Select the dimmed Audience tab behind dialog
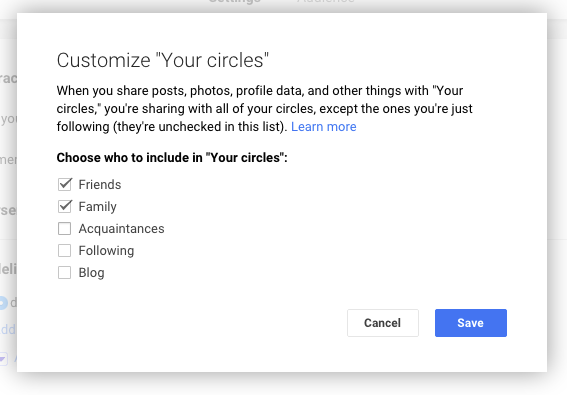 [326, 2]
